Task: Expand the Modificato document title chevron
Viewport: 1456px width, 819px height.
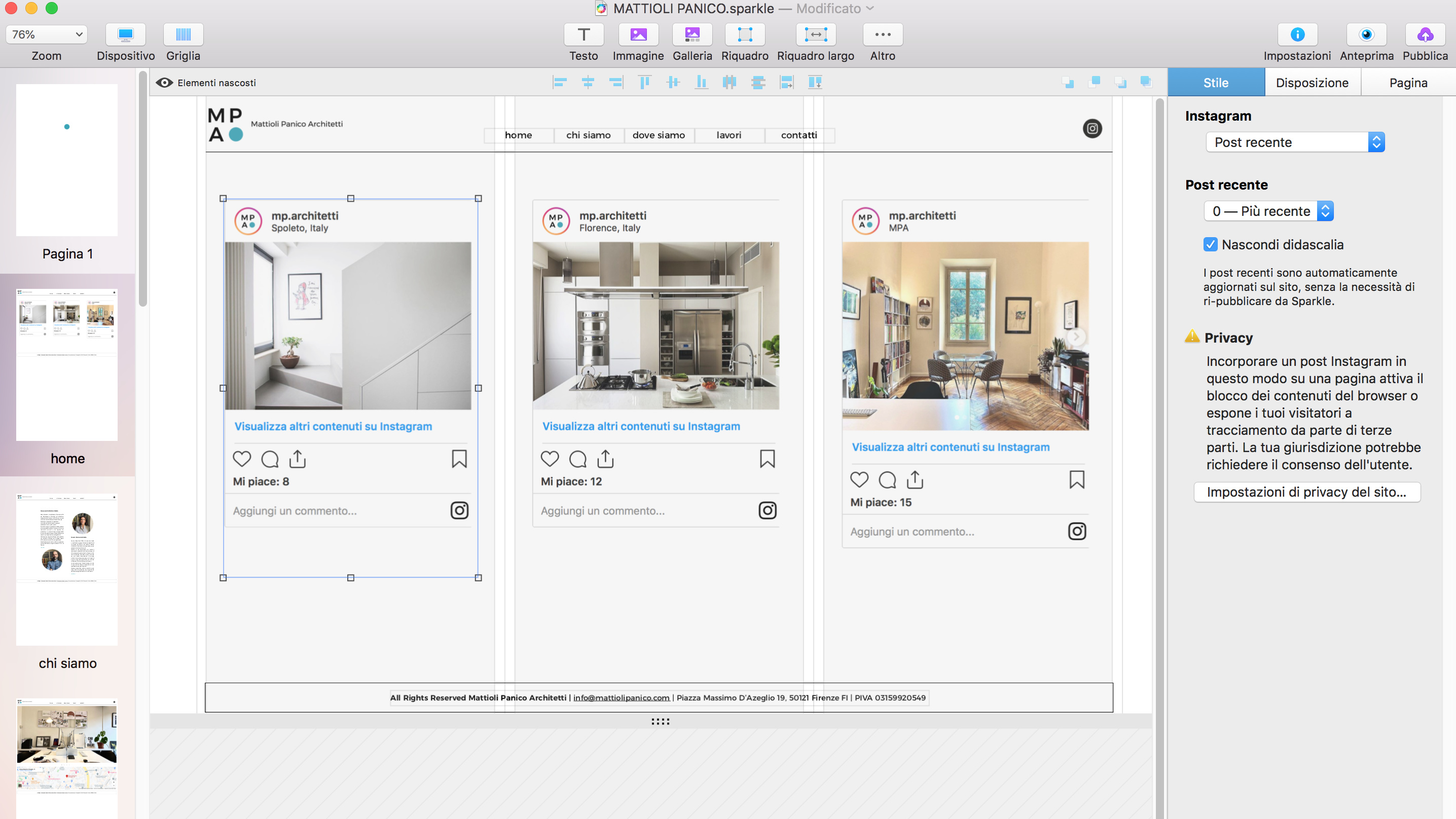Action: pyautogui.click(x=870, y=9)
